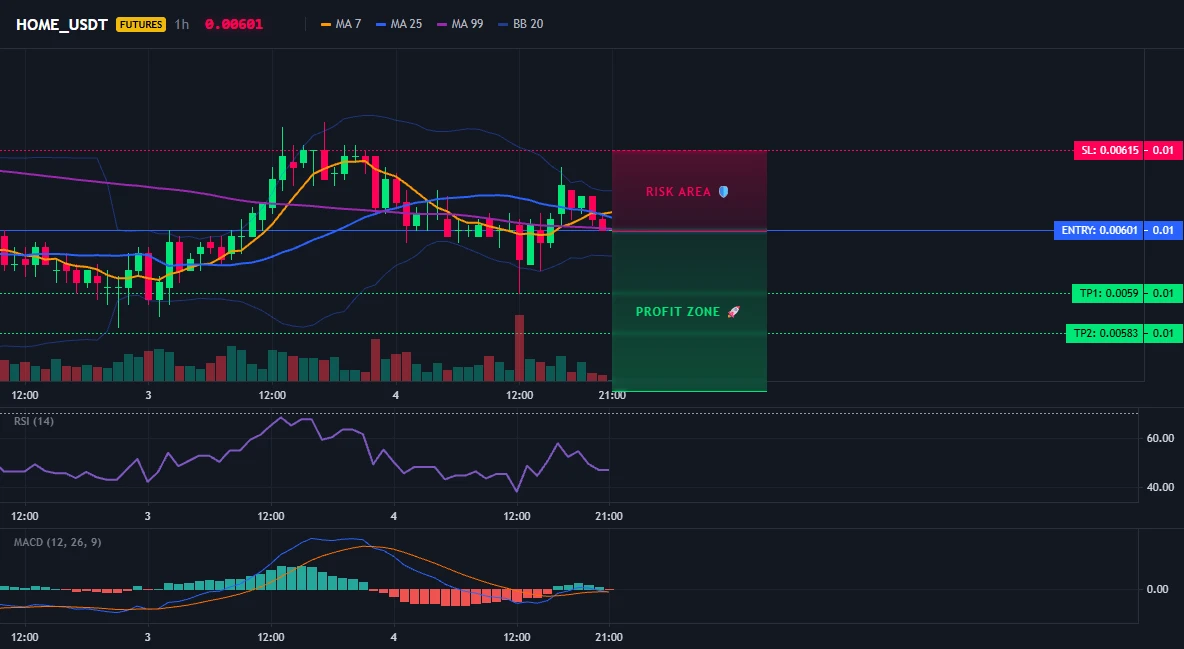Click the MA 25 legend entry
The width and height of the screenshot is (1184, 649).
click(x=399, y=24)
